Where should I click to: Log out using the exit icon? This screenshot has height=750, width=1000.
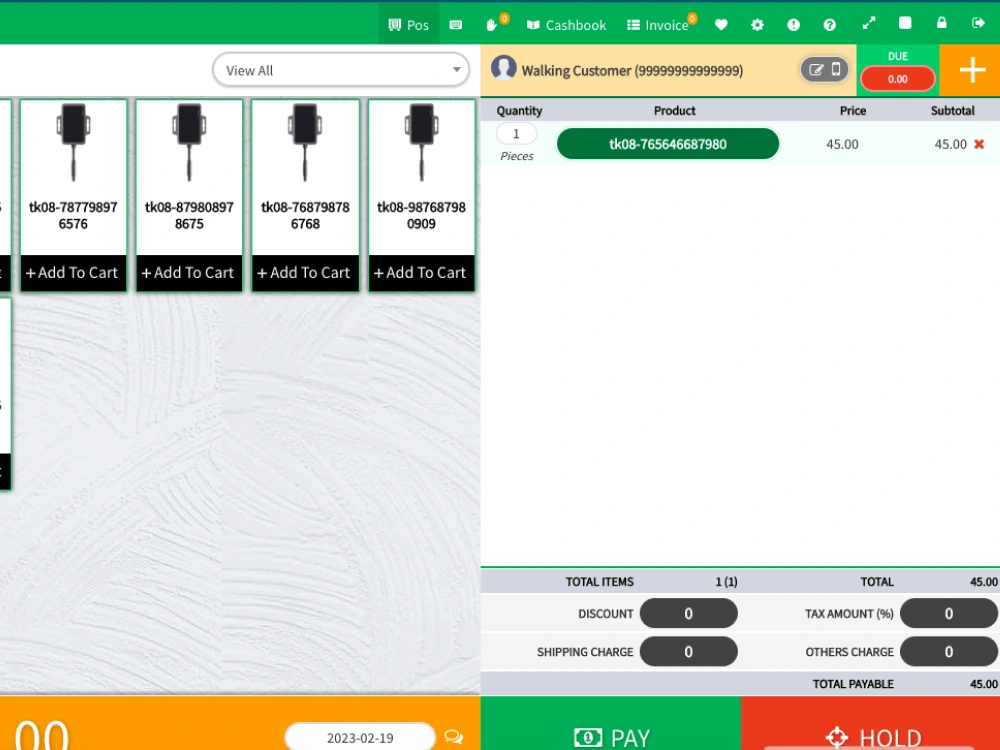tap(978, 23)
